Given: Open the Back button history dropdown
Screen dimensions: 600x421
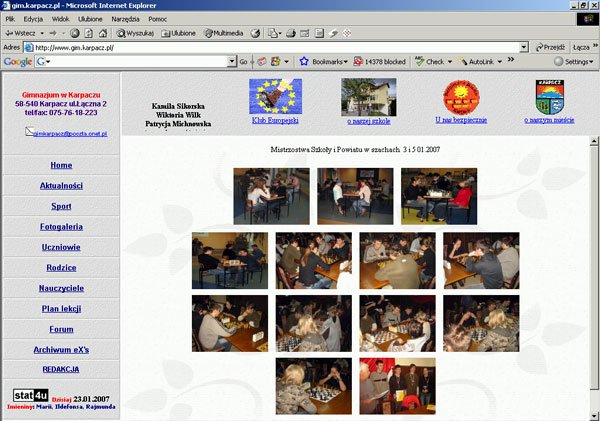Looking at the screenshot, I should (x=42, y=33).
